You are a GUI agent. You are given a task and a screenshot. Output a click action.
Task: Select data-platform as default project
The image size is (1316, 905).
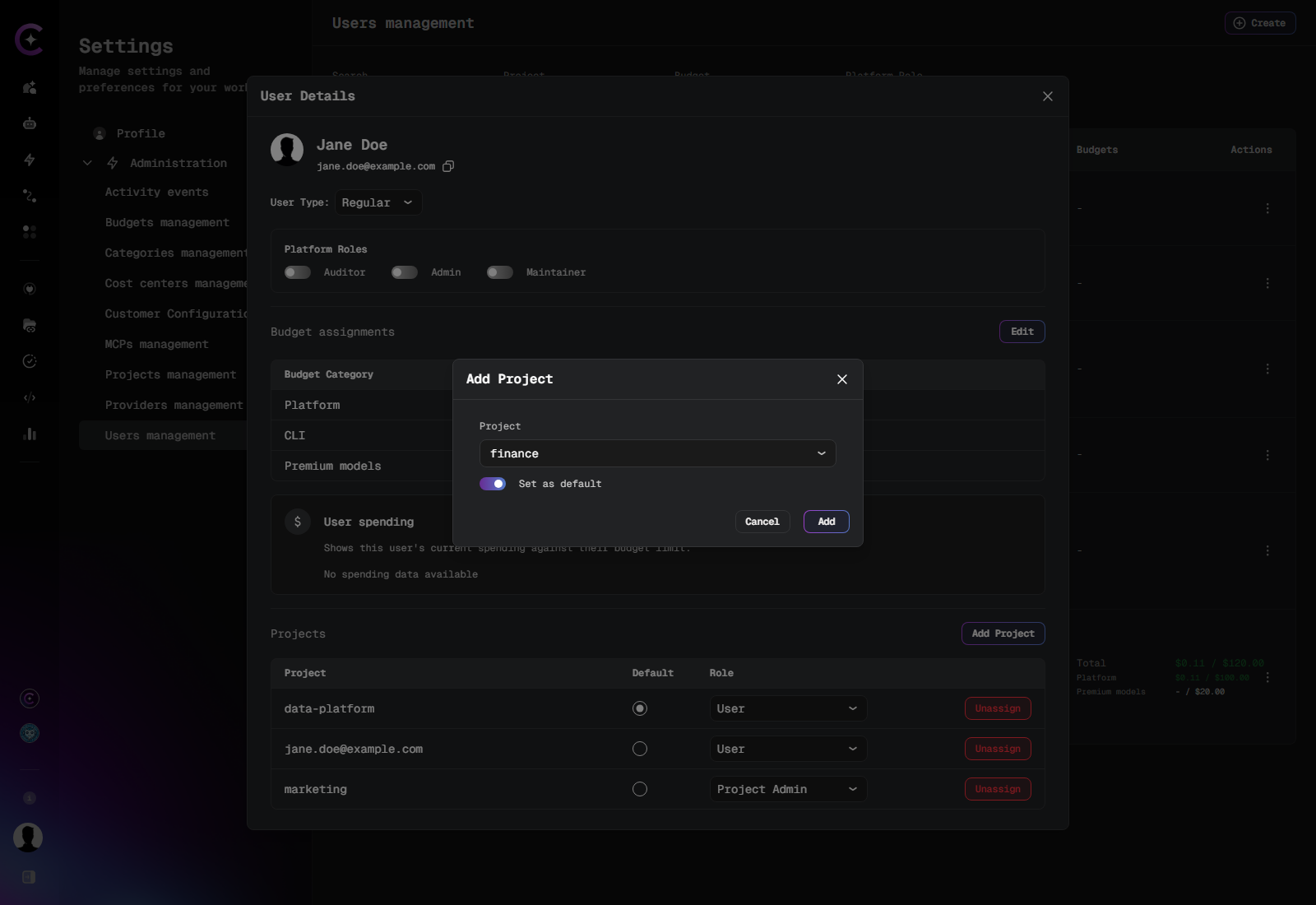[x=640, y=708]
